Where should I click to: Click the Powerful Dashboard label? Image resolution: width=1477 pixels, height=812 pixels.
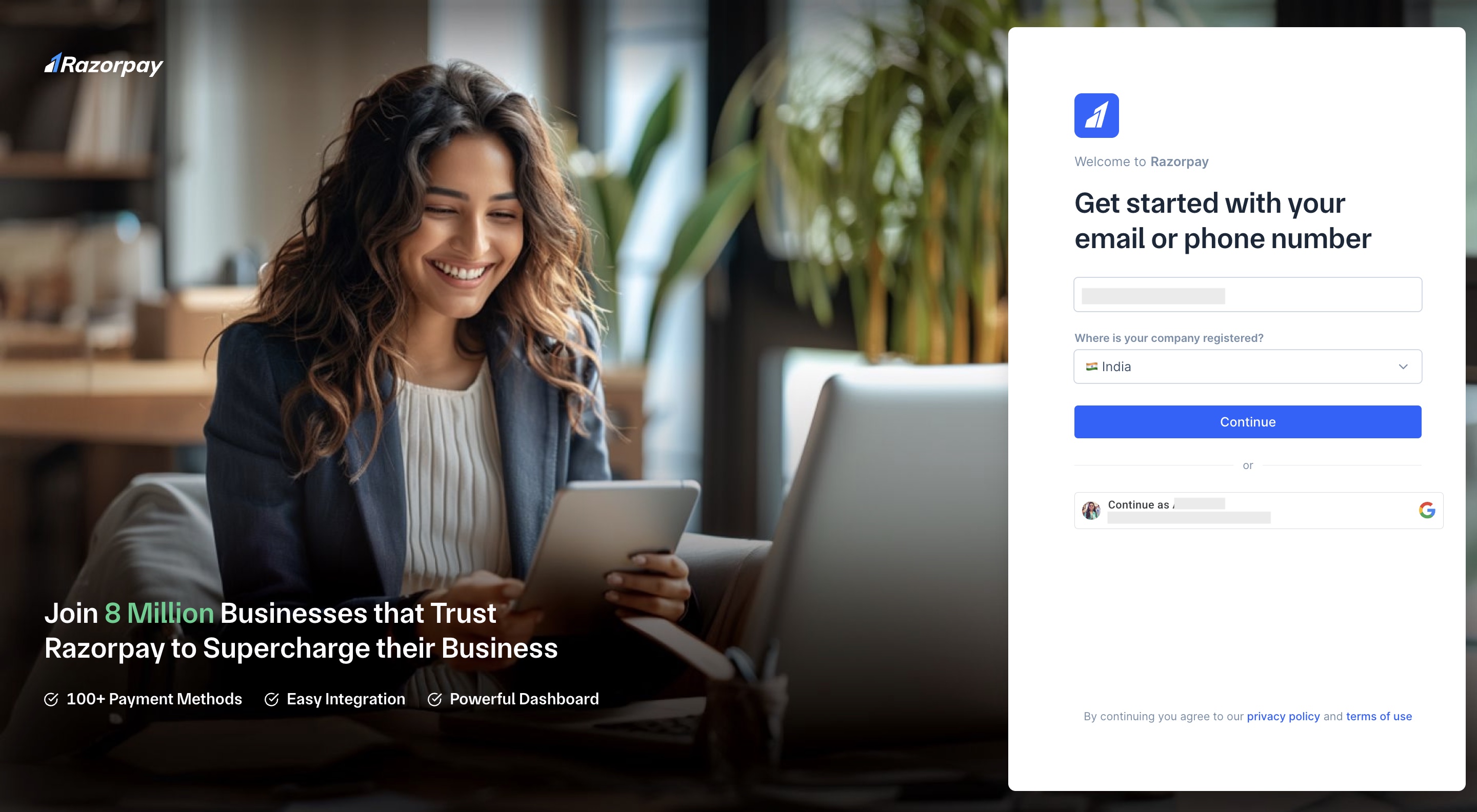coord(524,699)
